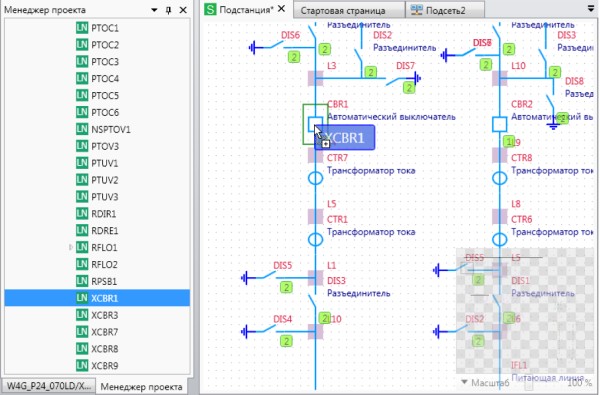Viewport: 600px width, 395px height.
Task: Select the CTR8 current transformer circle symbol
Action: pos(499,178)
